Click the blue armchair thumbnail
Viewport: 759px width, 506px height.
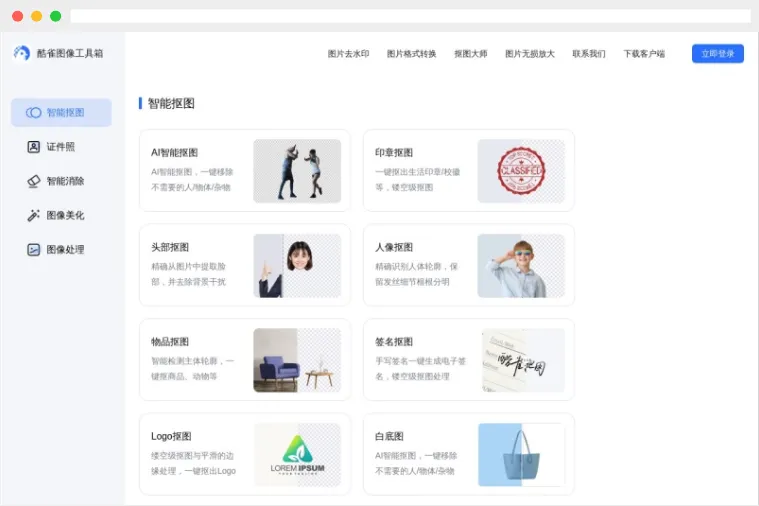(297, 360)
